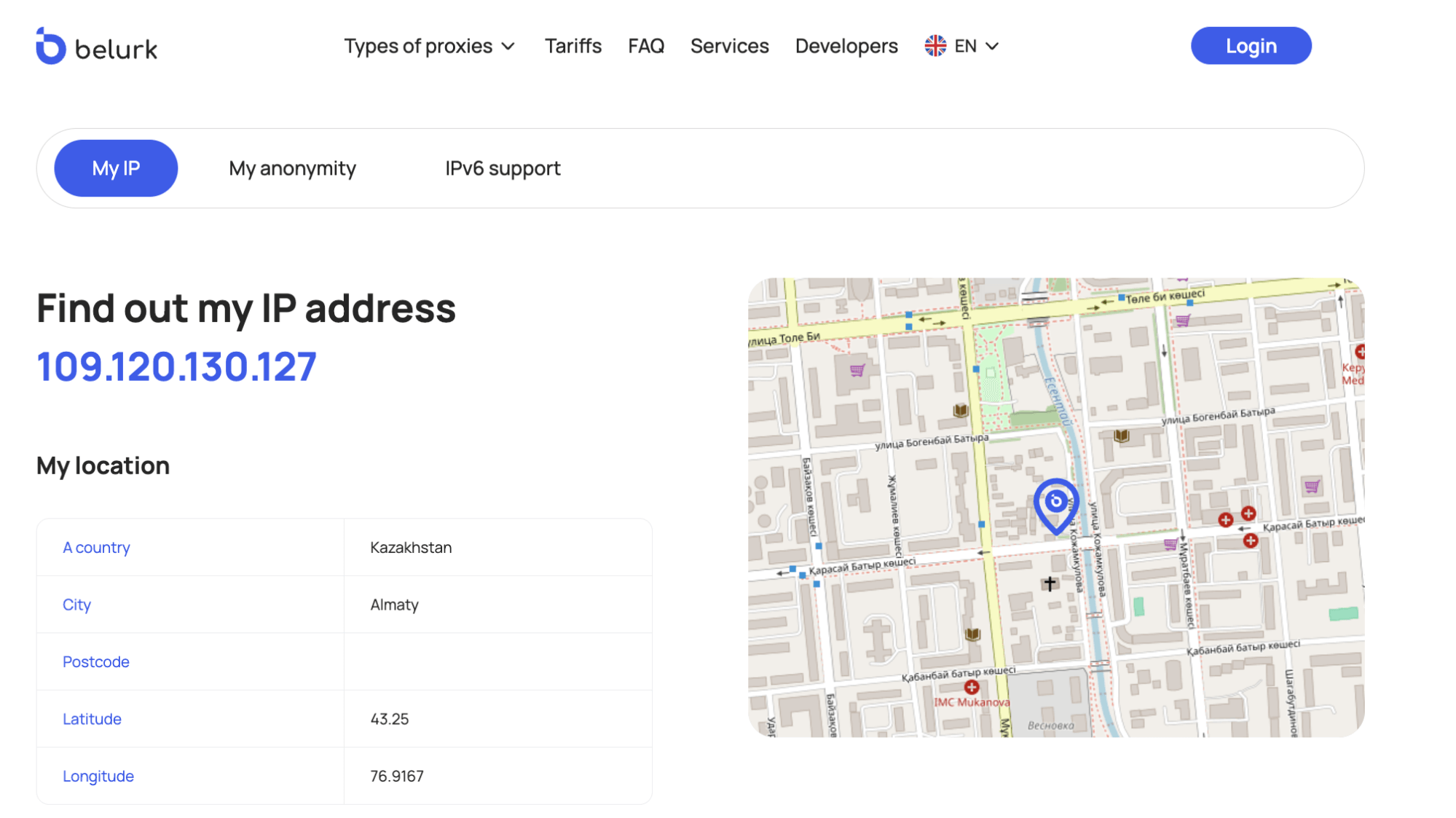Image resolution: width=1456 pixels, height=818 pixels.
Task: Click the IP address 109.120.130.127
Action: pos(177,366)
